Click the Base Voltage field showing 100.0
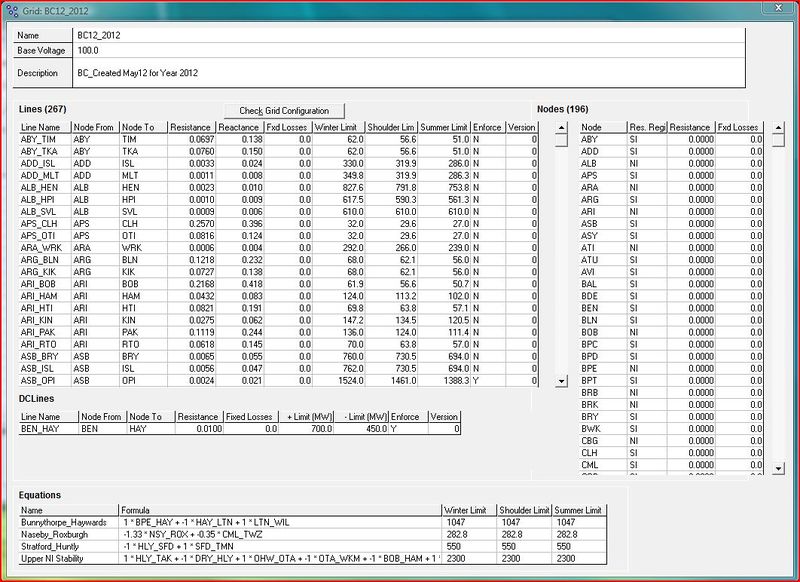Screen dimensions: 800x582 [409, 50]
